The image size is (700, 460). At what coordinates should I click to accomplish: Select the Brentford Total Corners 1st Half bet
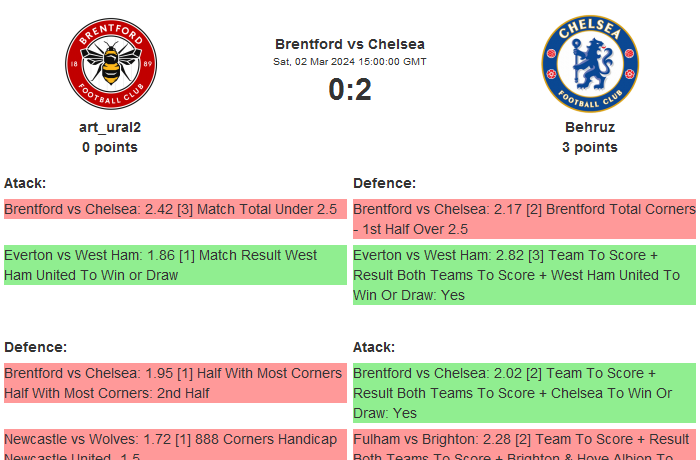tap(524, 219)
